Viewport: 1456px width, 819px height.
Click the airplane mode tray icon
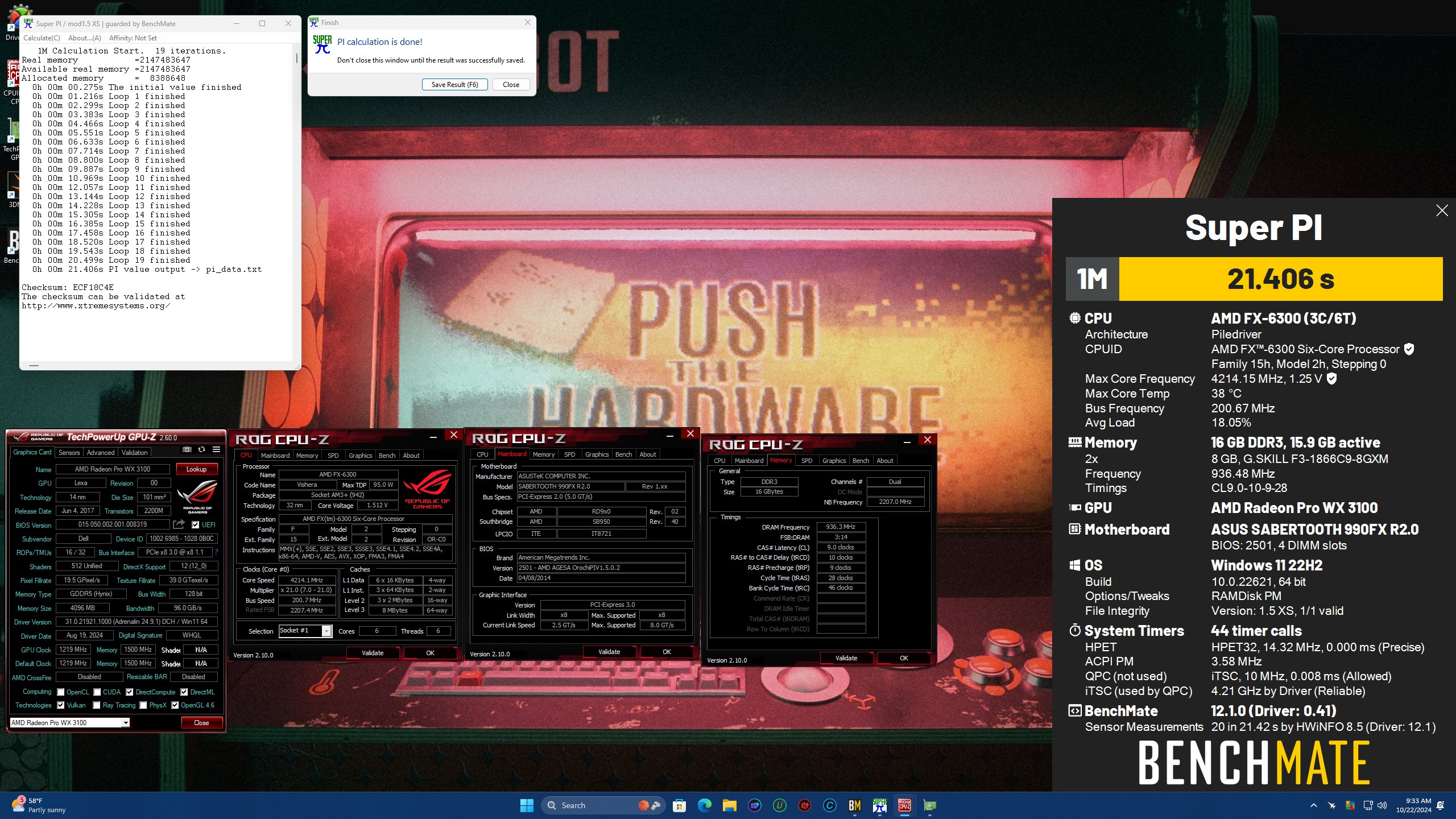point(1331,805)
